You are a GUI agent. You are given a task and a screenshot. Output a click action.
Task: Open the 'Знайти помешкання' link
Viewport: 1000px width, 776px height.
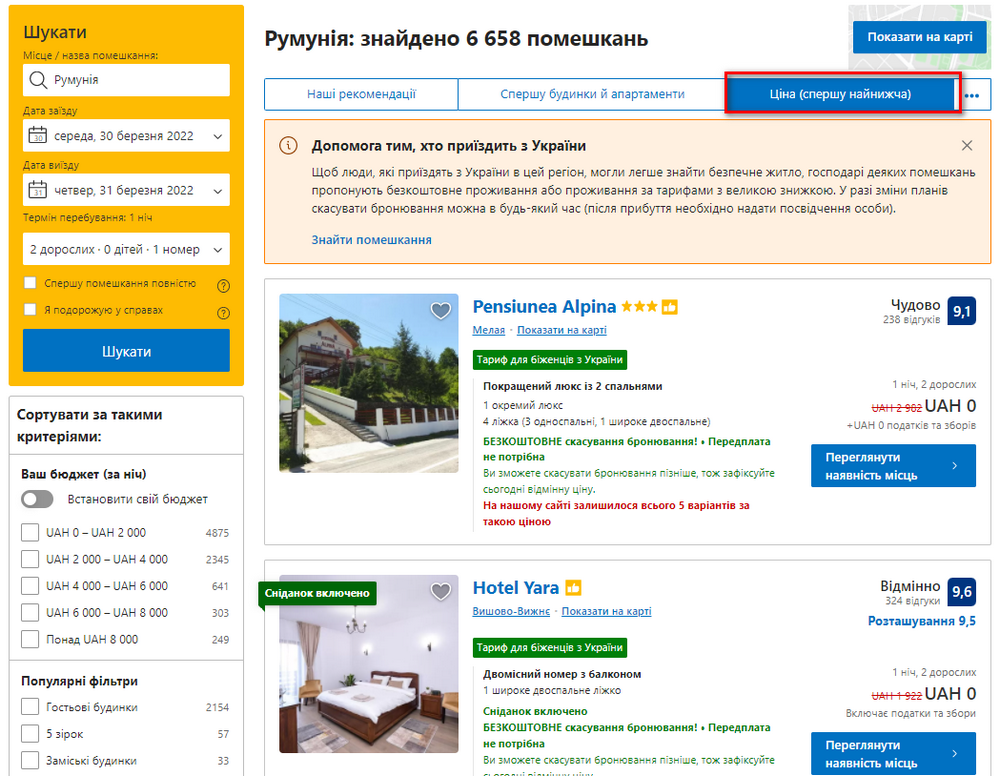click(x=371, y=240)
